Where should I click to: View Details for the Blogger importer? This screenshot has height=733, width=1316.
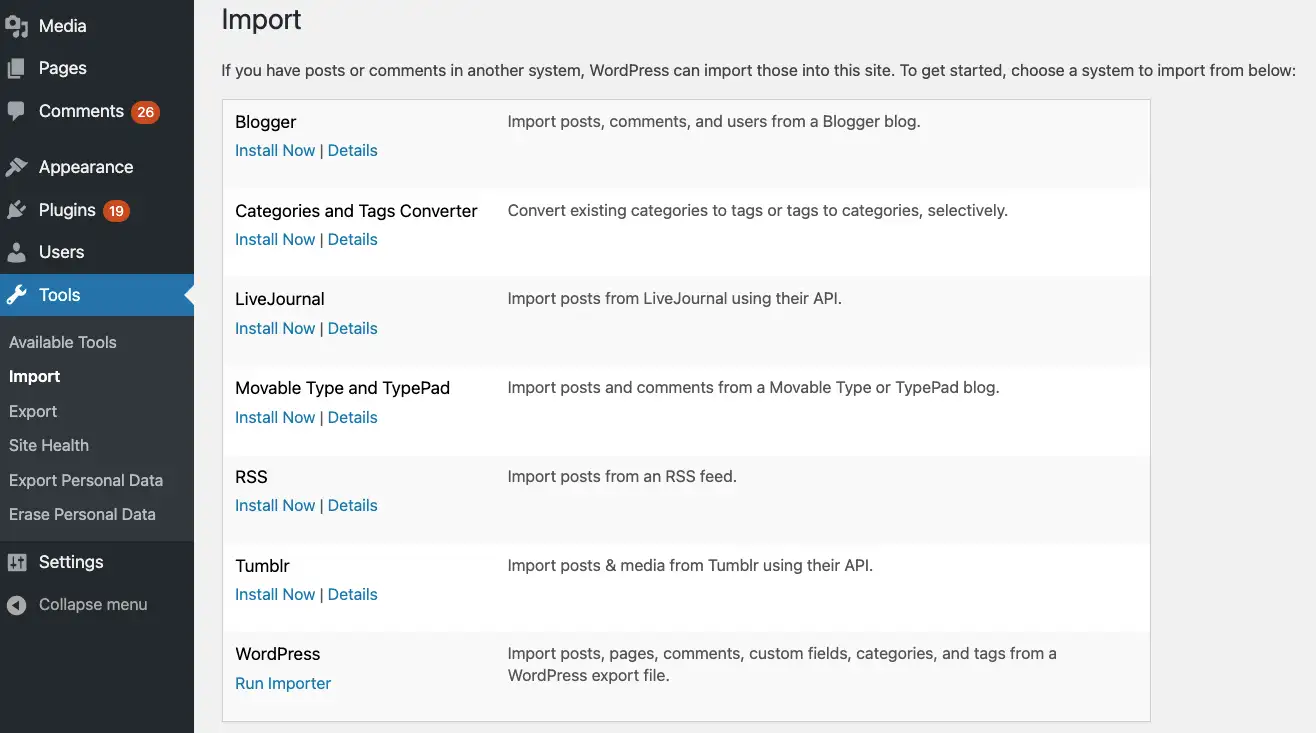click(x=353, y=151)
